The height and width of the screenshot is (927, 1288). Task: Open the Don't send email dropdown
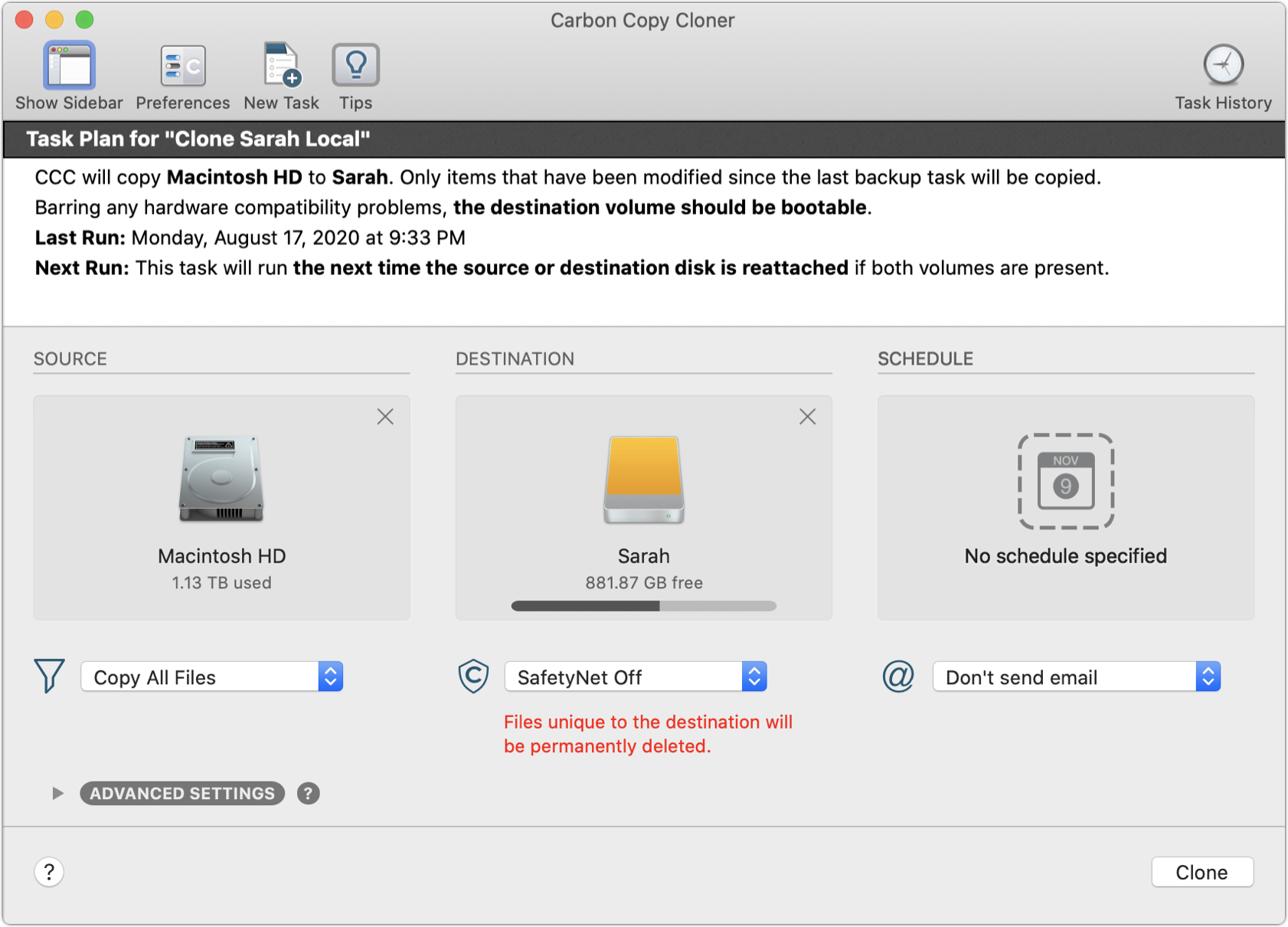pos(1077,677)
